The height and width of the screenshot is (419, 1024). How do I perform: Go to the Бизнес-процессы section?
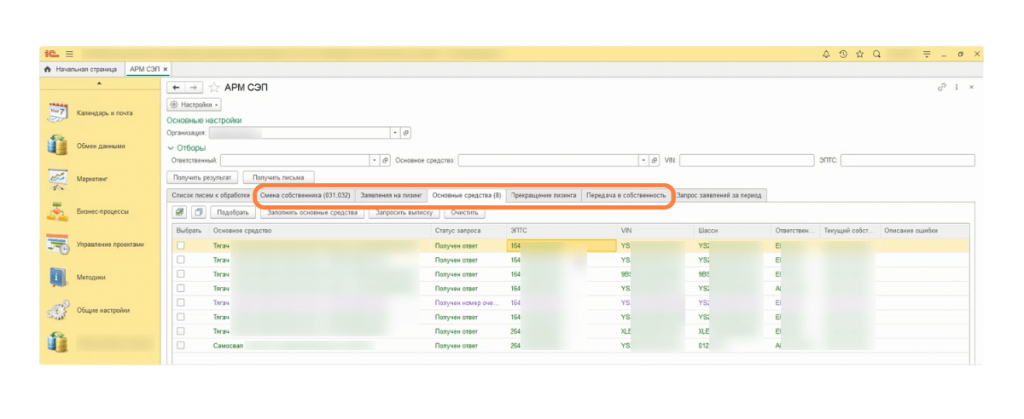click(x=100, y=212)
